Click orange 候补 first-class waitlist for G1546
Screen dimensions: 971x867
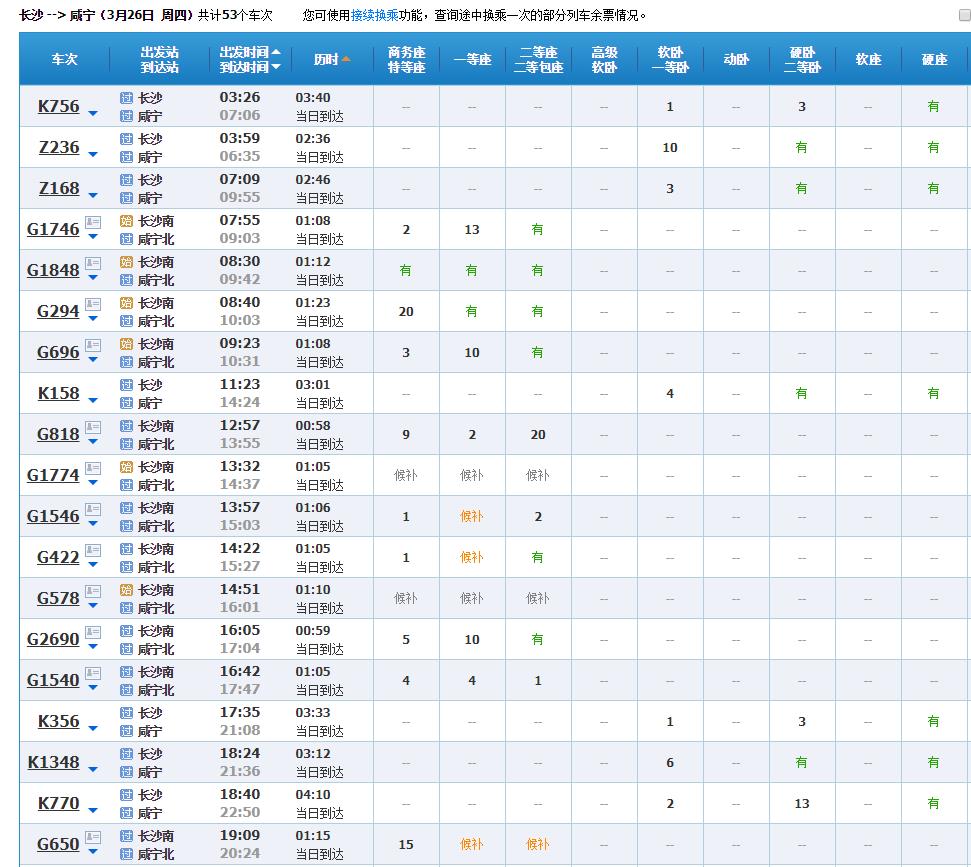point(471,517)
